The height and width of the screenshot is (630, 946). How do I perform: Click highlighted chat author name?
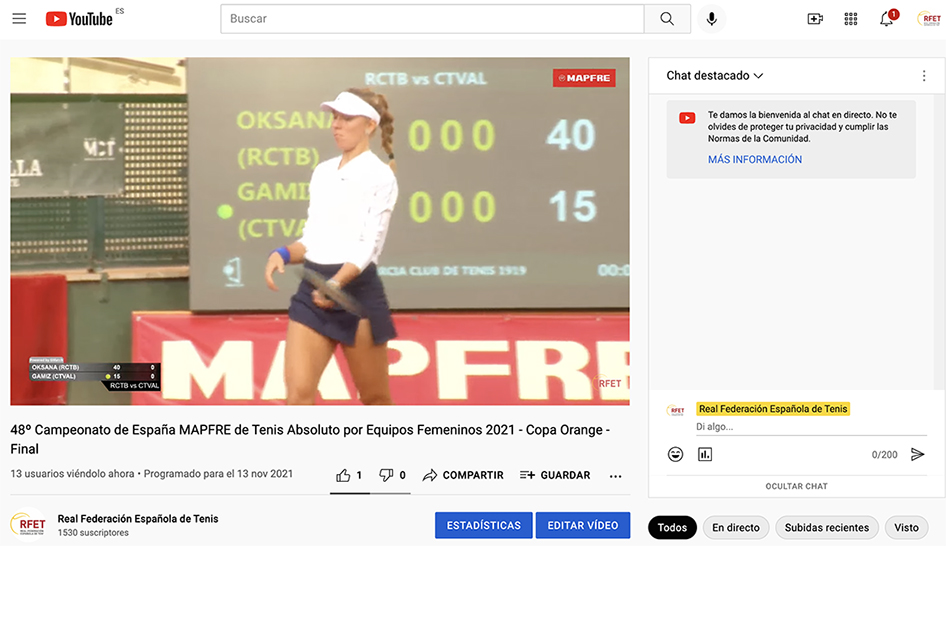coord(773,409)
